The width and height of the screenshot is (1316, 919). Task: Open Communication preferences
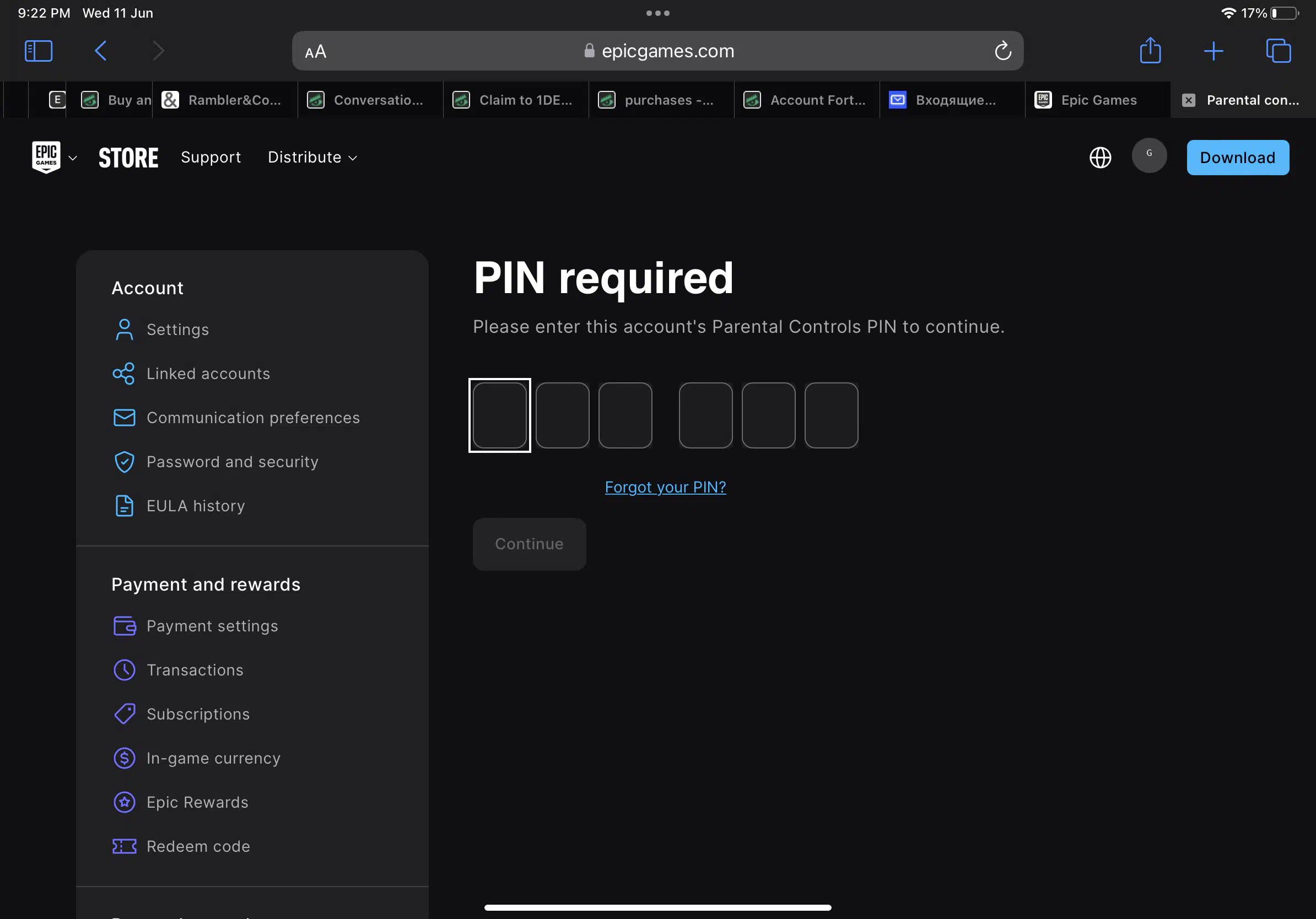[253, 418]
